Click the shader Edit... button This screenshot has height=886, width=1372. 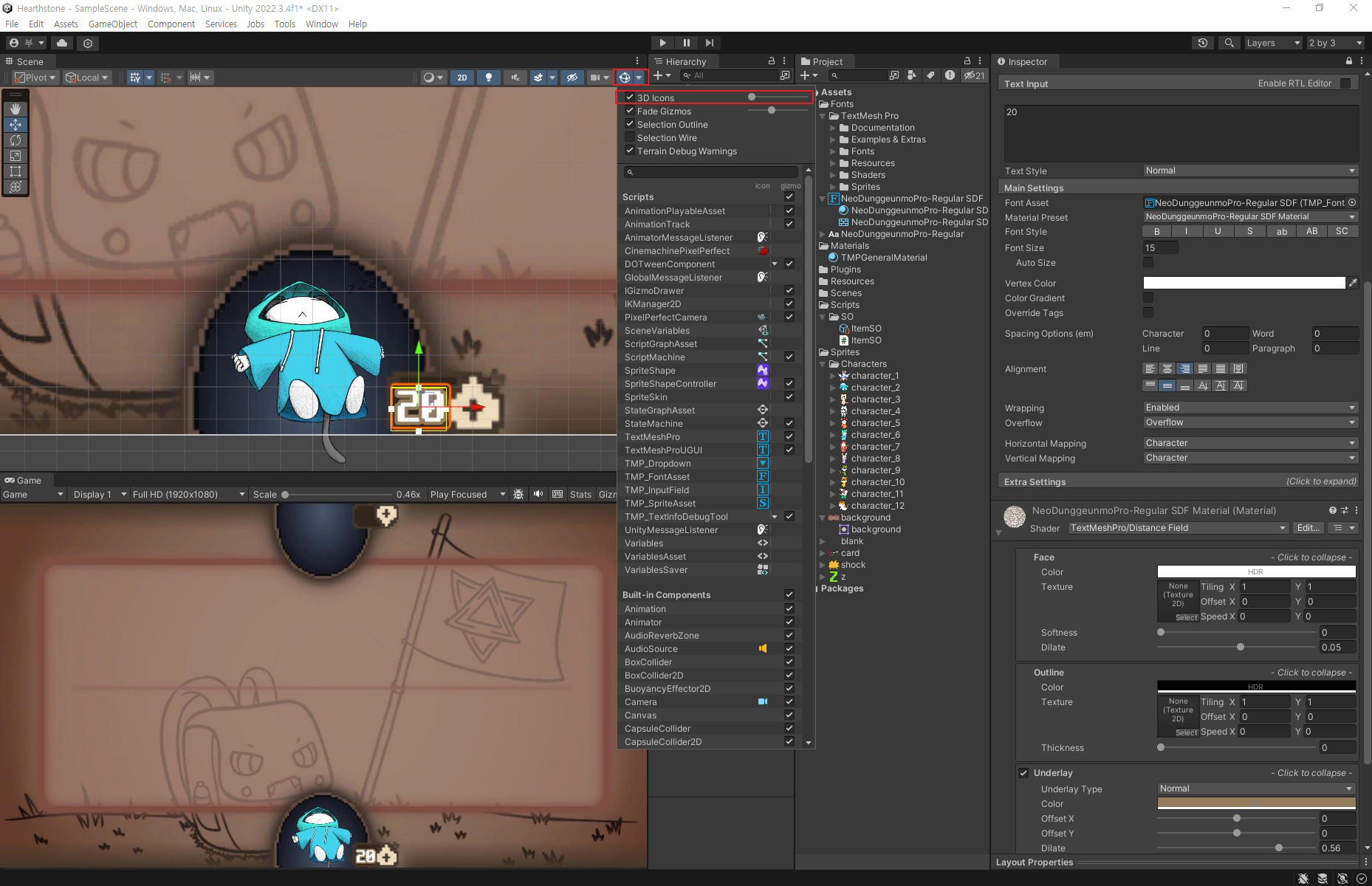pos(1308,528)
